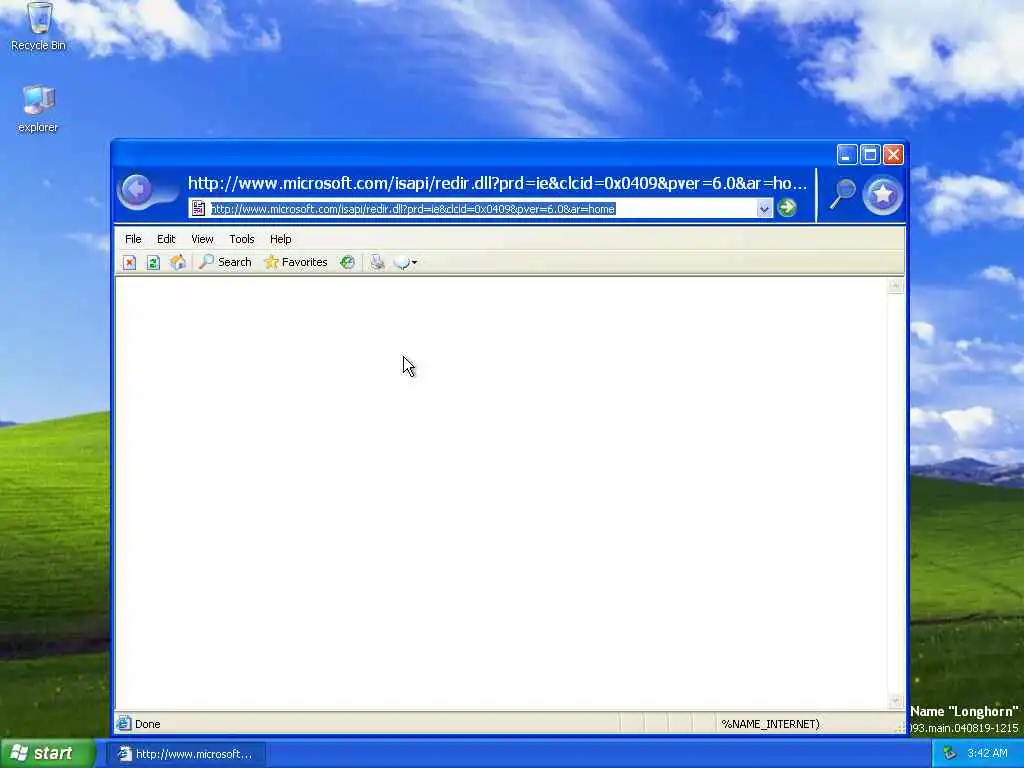The width and height of the screenshot is (1024, 768).
Task: Select the Recycle Bin desktop icon
Action: pyautogui.click(x=39, y=26)
